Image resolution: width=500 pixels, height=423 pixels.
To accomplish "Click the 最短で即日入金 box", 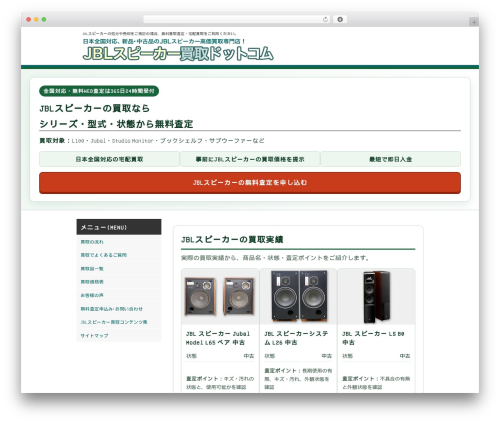I will pos(391,159).
